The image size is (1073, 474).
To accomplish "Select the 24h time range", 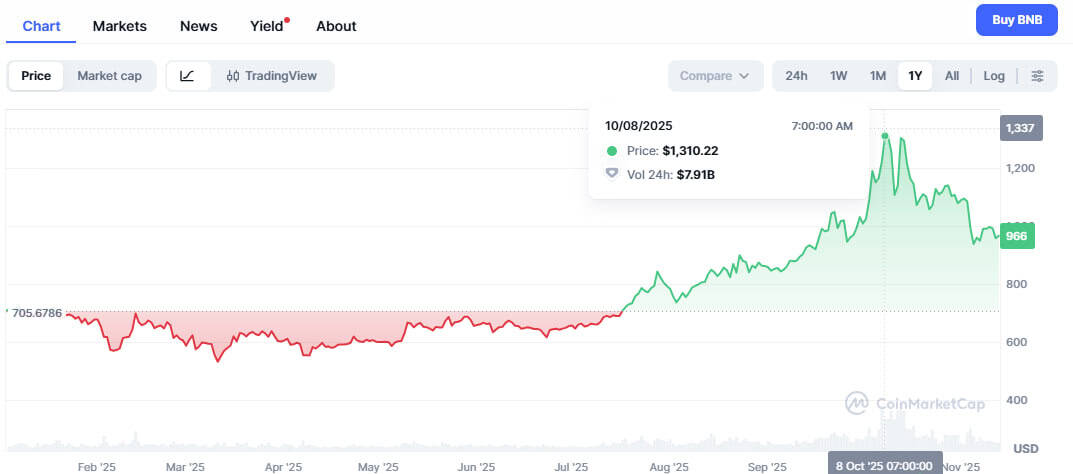I will pyautogui.click(x=796, y=76).
